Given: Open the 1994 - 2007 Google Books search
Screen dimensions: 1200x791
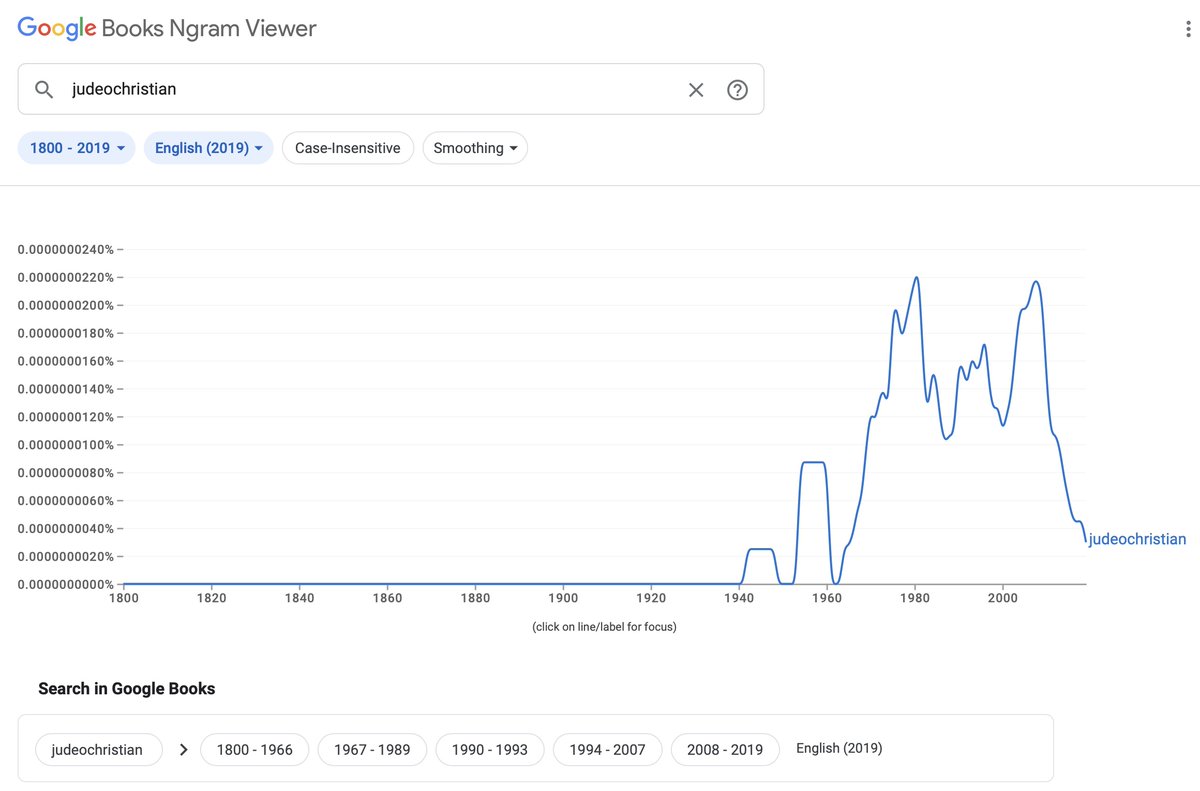Looking at the screenshot, I should point(608,749).
